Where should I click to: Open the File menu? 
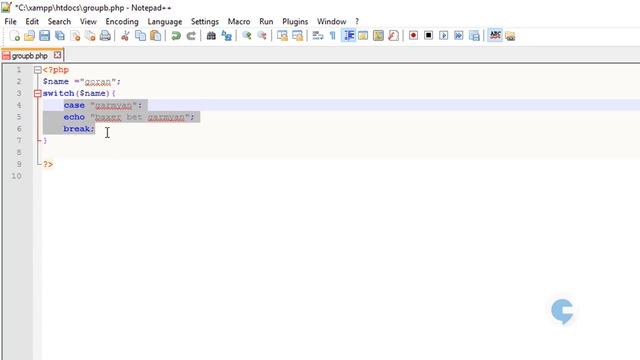[x=11, y=22]
